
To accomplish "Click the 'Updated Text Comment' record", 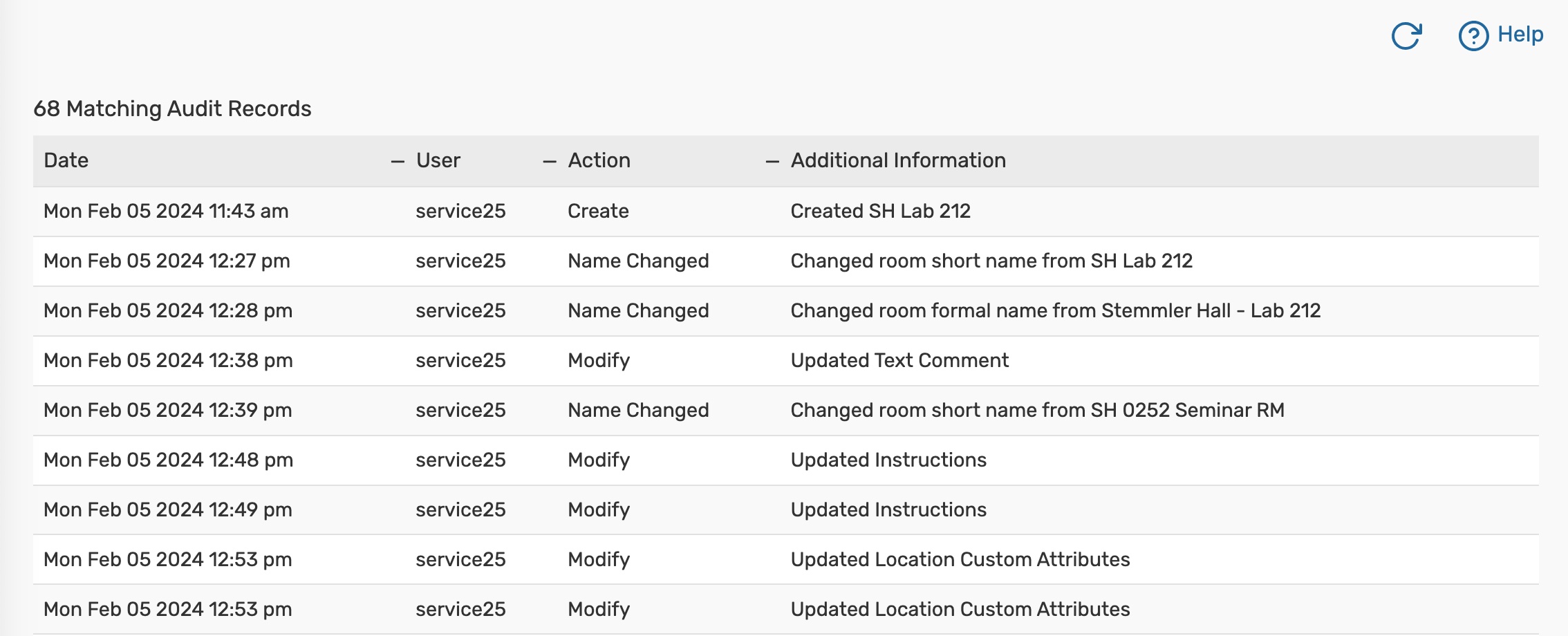I will coord(899,361).
